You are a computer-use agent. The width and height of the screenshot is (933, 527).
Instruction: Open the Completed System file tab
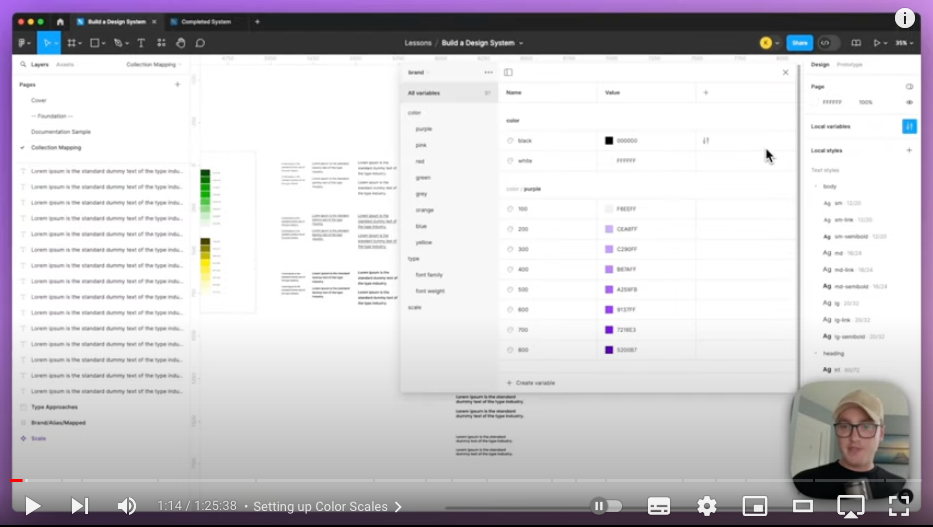[205, 21]
